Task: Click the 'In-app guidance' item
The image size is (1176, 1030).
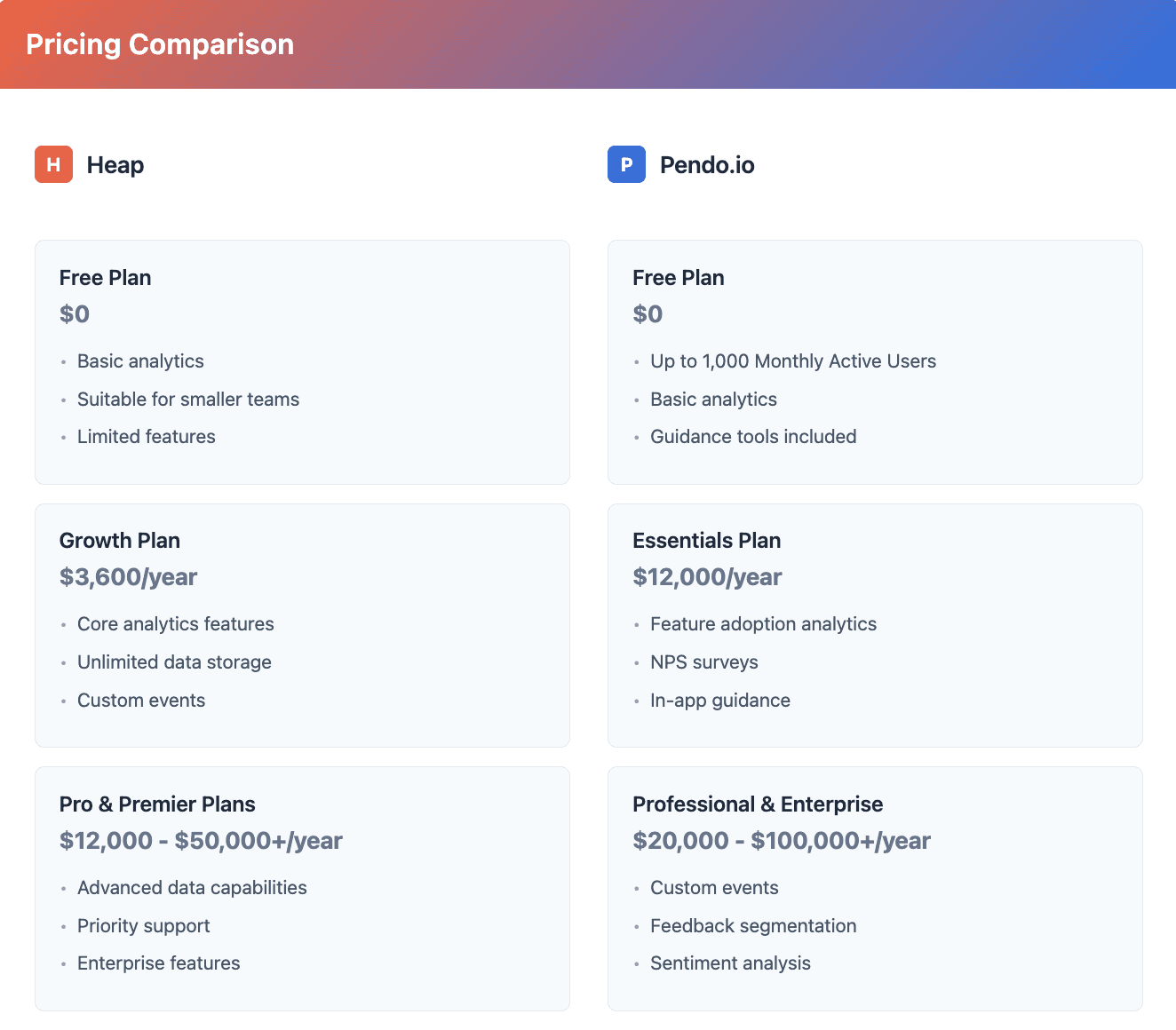Action: pos(720,701)
